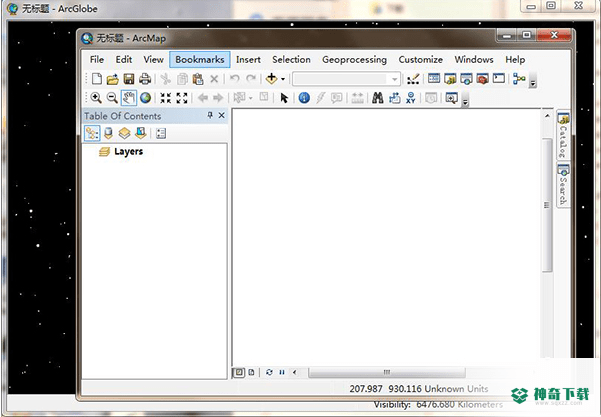This screenshot has width=601, height=417.
Task: Select the Zoom In tool
Action: click(96, 98)
